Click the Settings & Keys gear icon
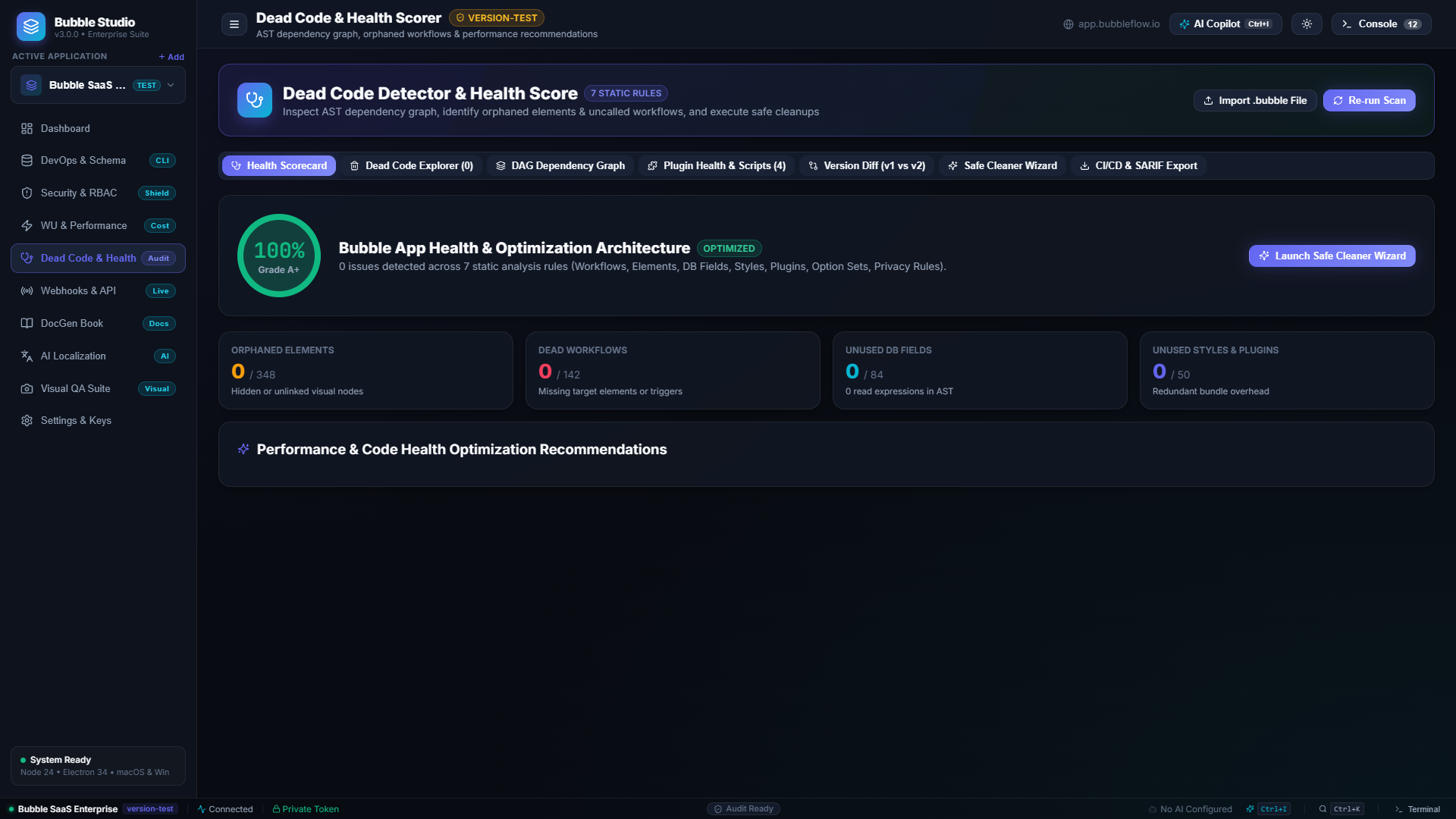The height and width of the screenshot is (819, 1456). [27, 421]
